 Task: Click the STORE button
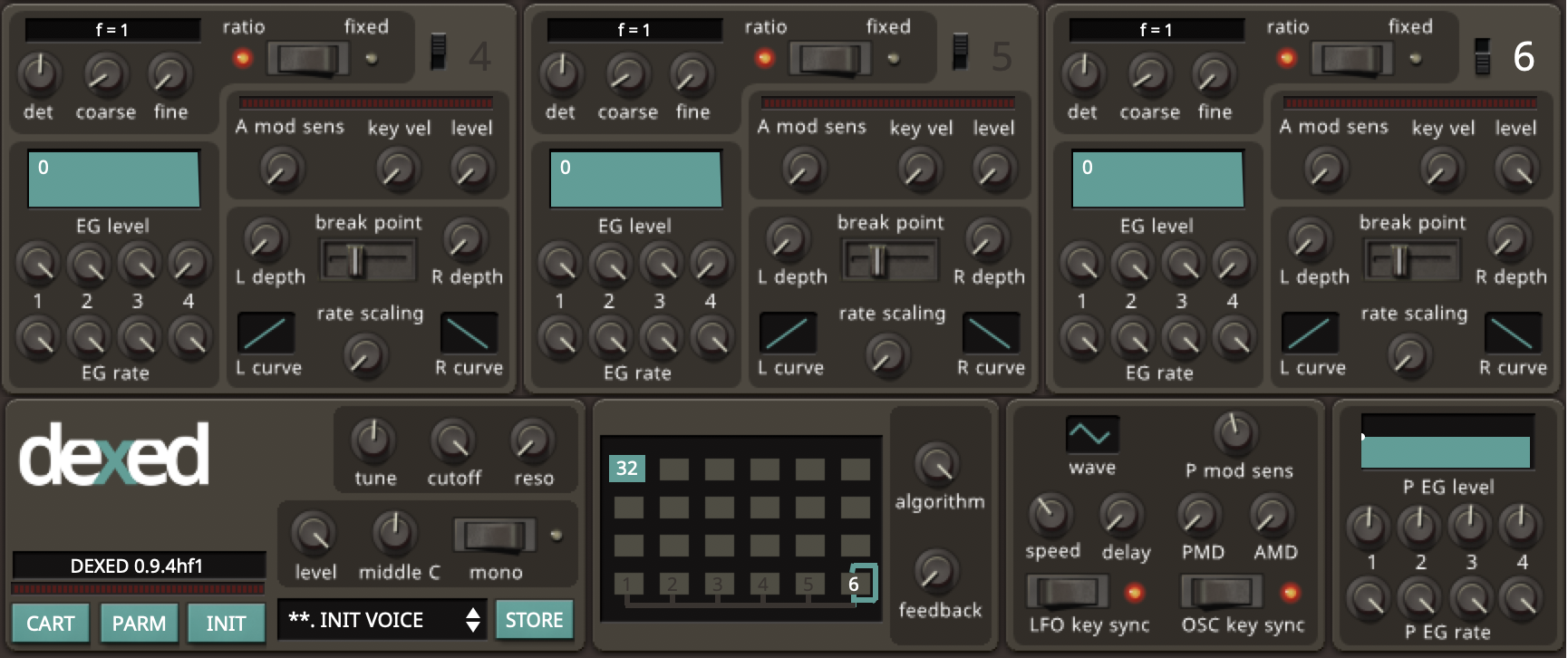tap(534, 620)
